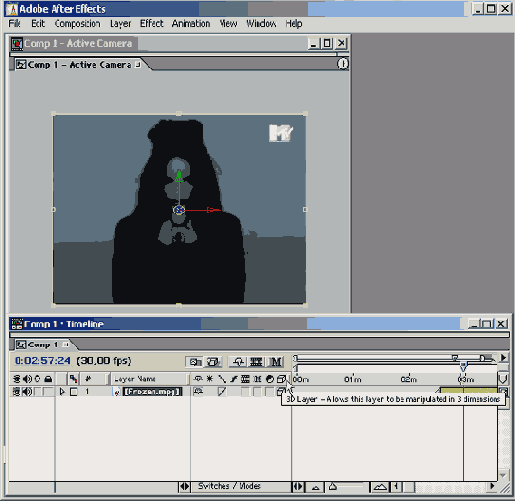Select the Comp 1 – Active Camera viewer tab
Screen dimensions: 515x501
click(x=79, y=64)
